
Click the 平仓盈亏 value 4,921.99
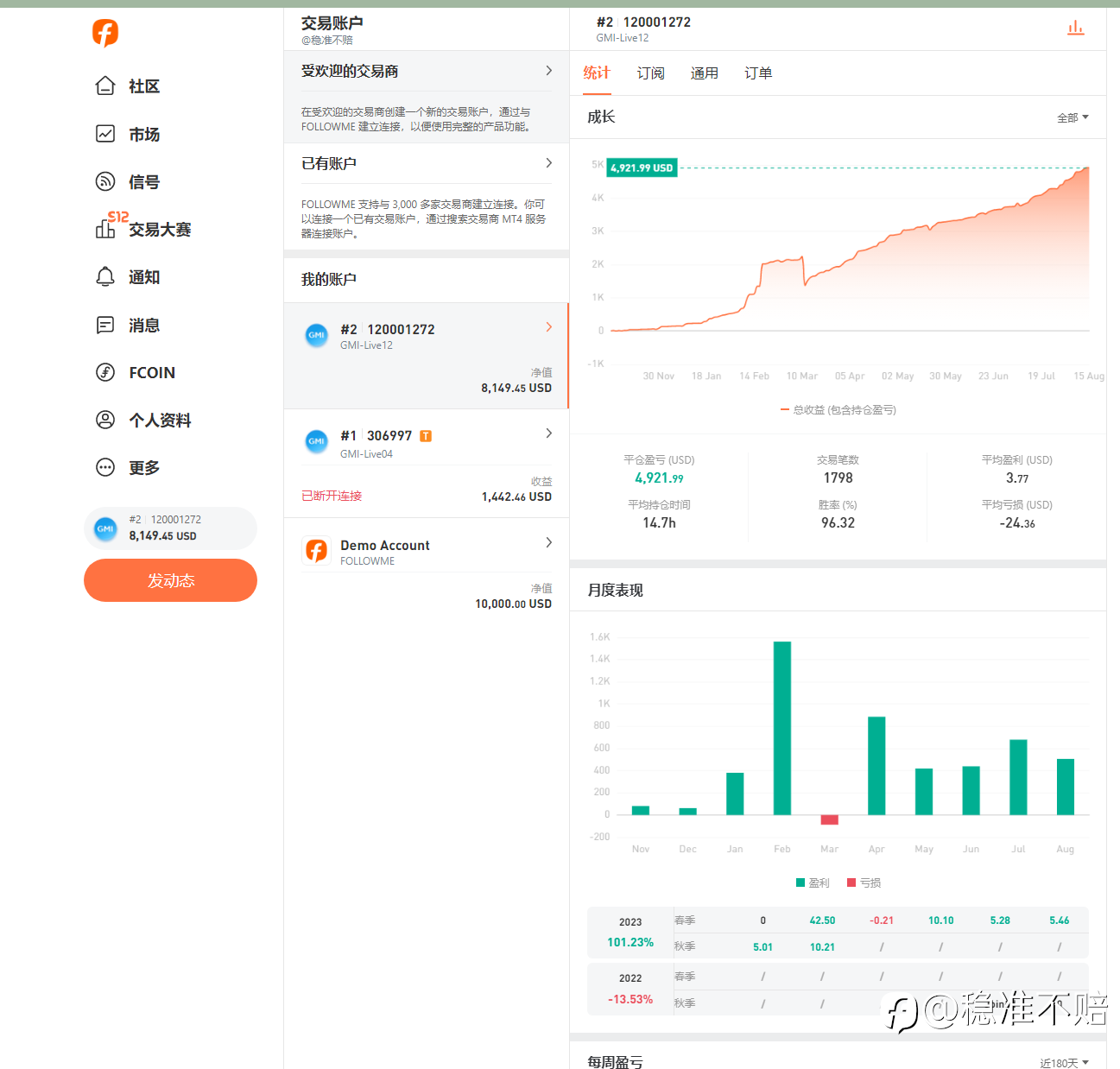click(659, 478)
